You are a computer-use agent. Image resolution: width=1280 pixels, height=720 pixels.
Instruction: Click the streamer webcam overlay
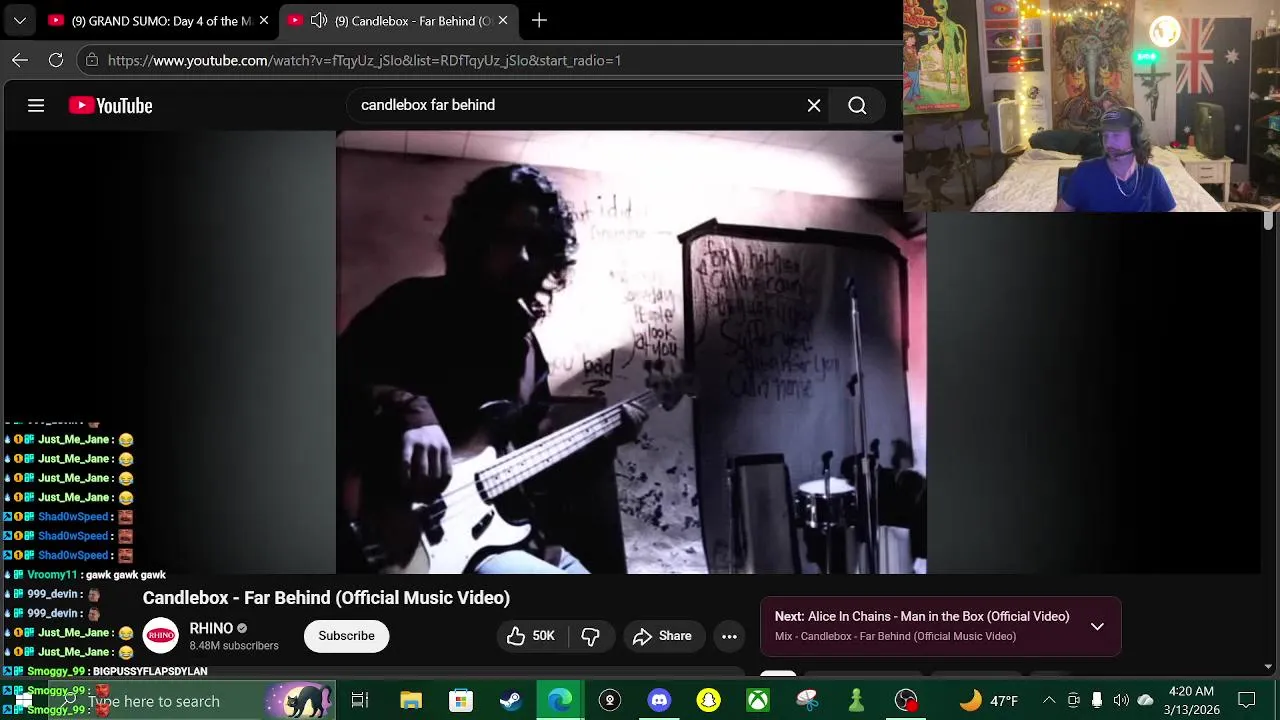coord(1091,106)
